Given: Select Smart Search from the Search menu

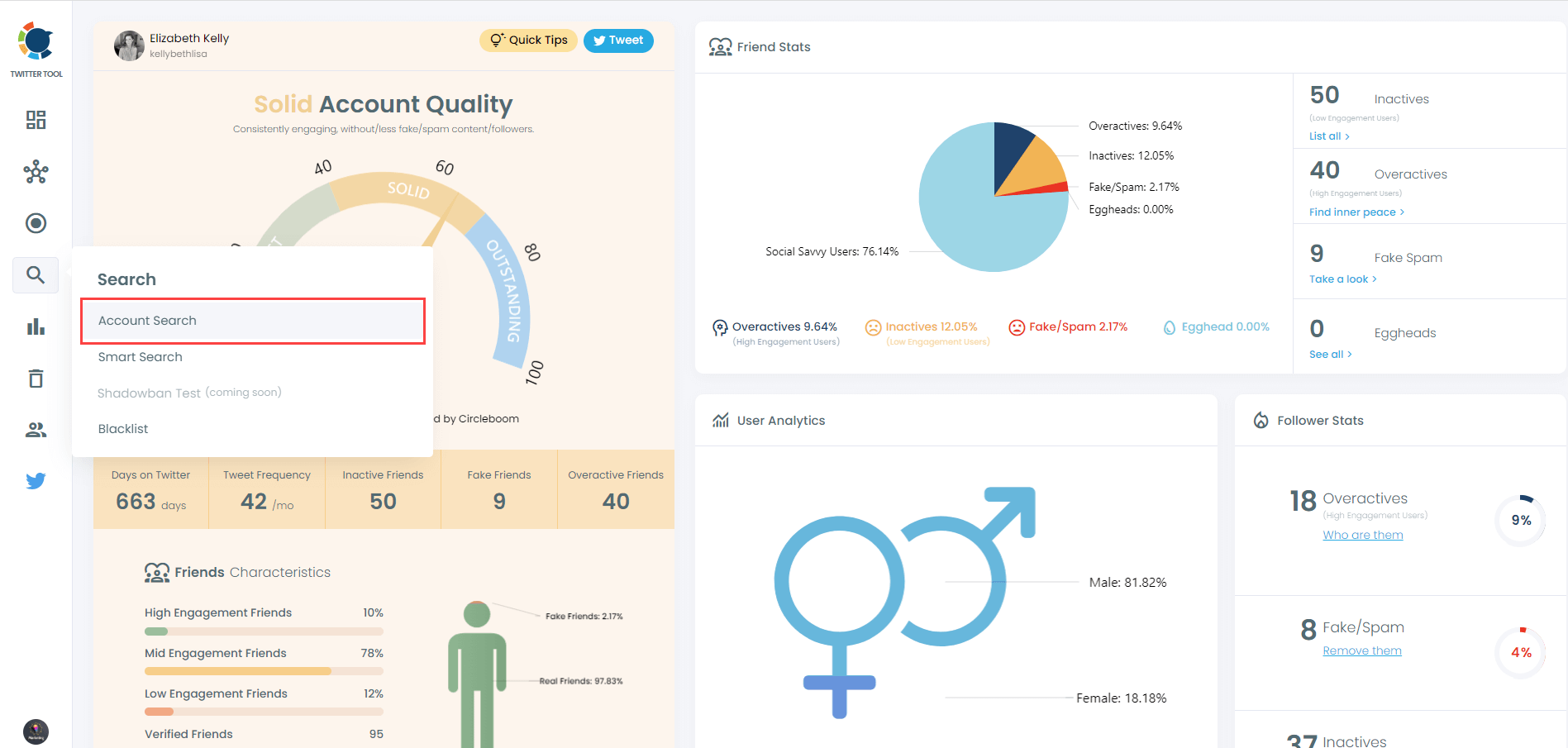Looking at the screenshot, I should point(140,356).
